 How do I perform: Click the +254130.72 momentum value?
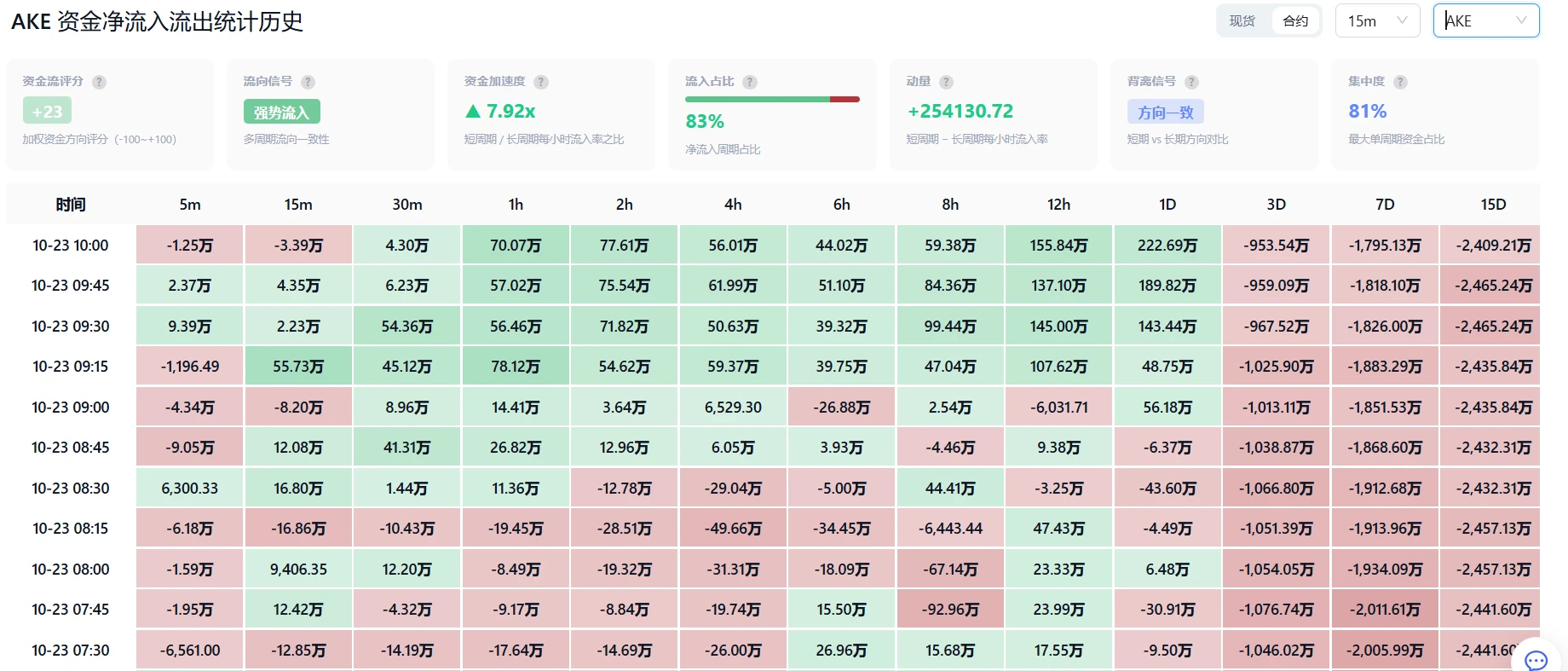pos(960,112)
